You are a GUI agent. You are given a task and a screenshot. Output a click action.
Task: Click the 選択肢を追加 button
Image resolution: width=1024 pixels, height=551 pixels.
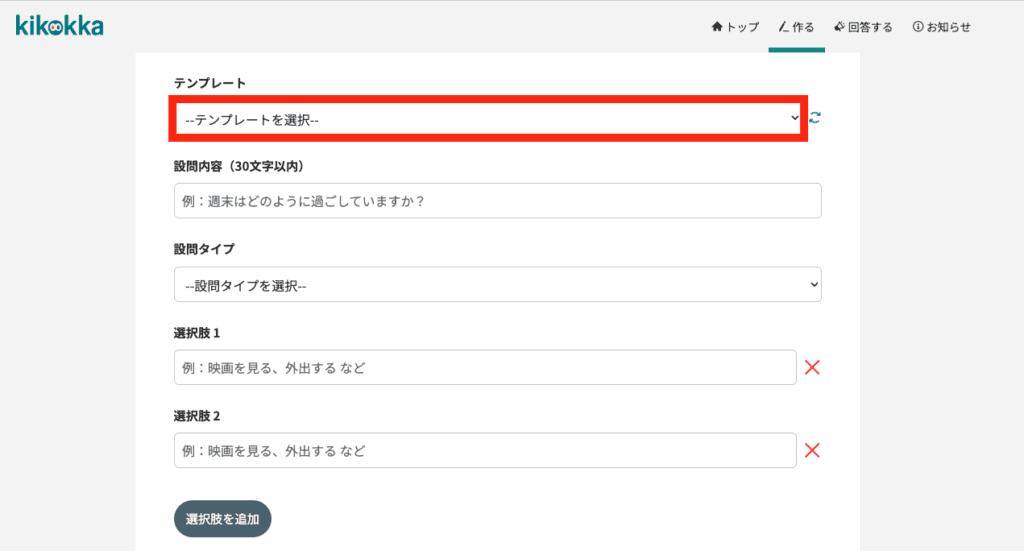(x=223, y=519)
